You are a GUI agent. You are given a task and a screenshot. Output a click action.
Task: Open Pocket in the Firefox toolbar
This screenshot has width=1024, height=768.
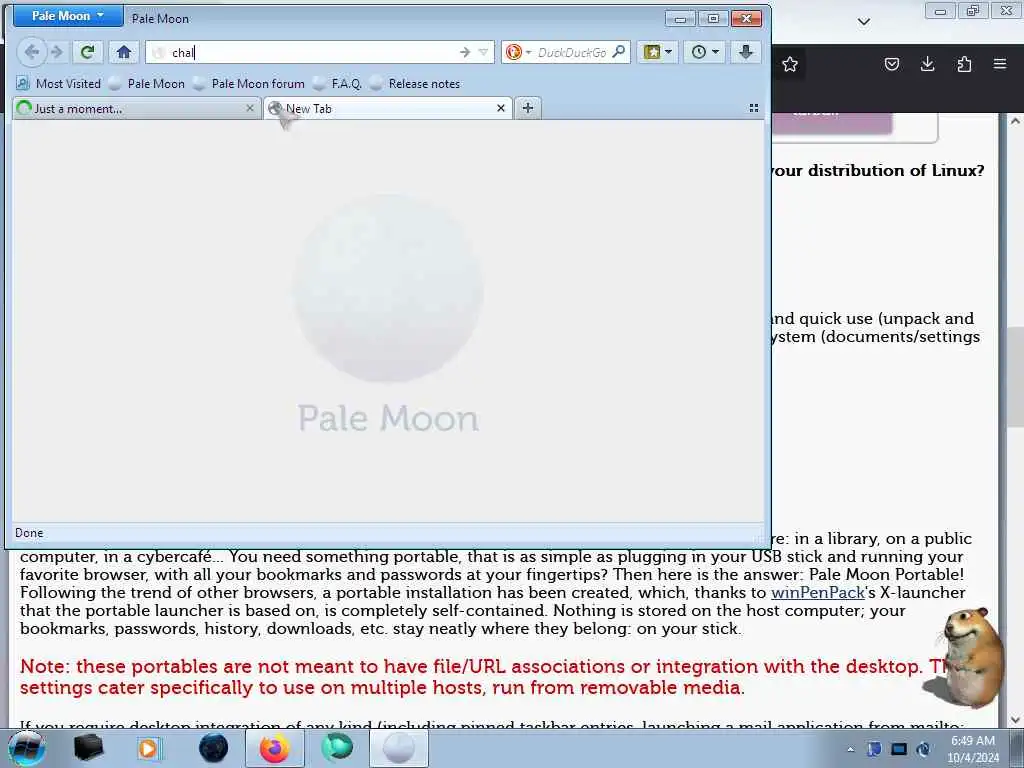[892, 64]
